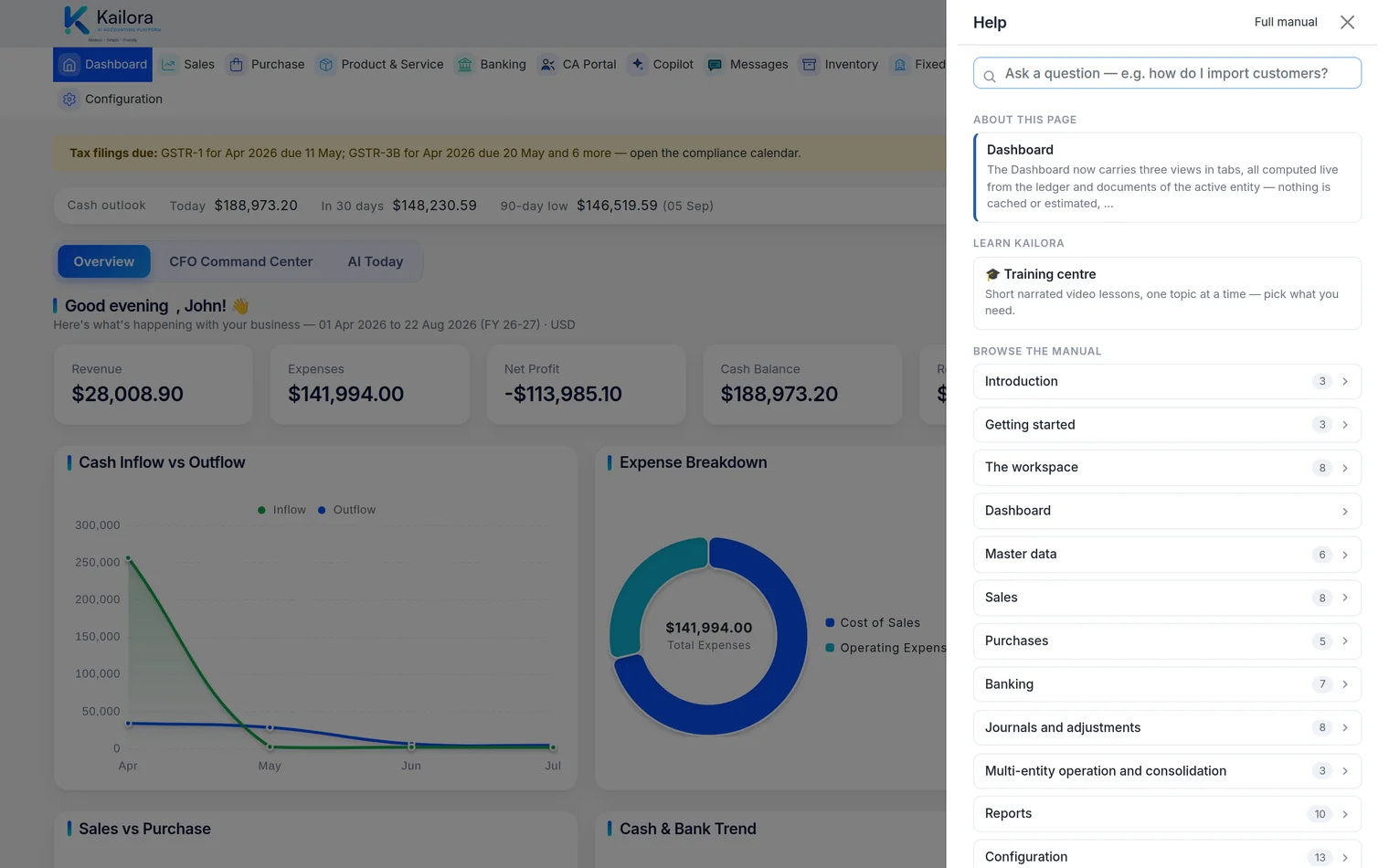1389x868 pixels.
Task: Expand the Master data manual section
Action: tap(1167, 555)
